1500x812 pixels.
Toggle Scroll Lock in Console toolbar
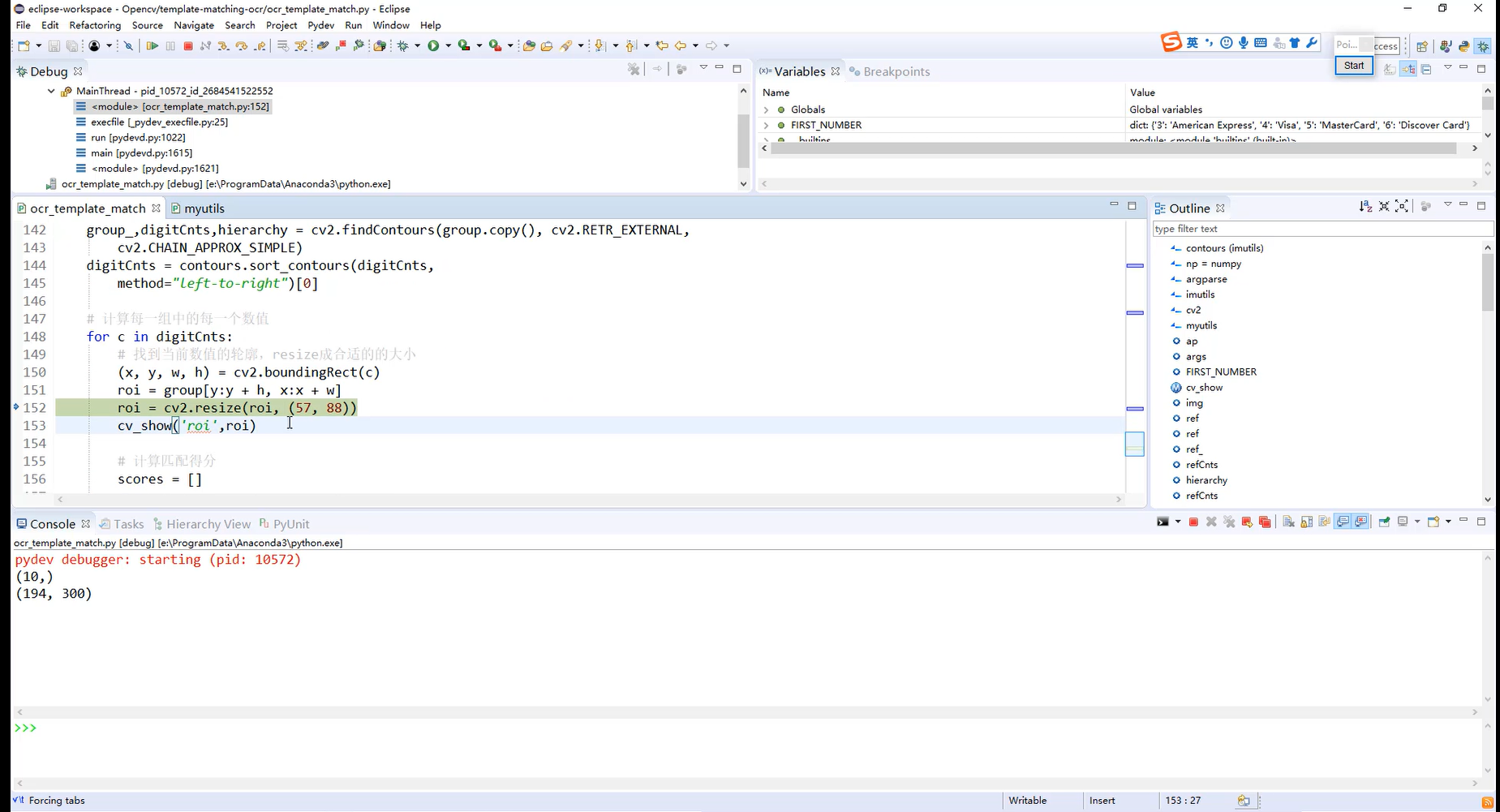pyautogui.click(x=1306, y=522)
